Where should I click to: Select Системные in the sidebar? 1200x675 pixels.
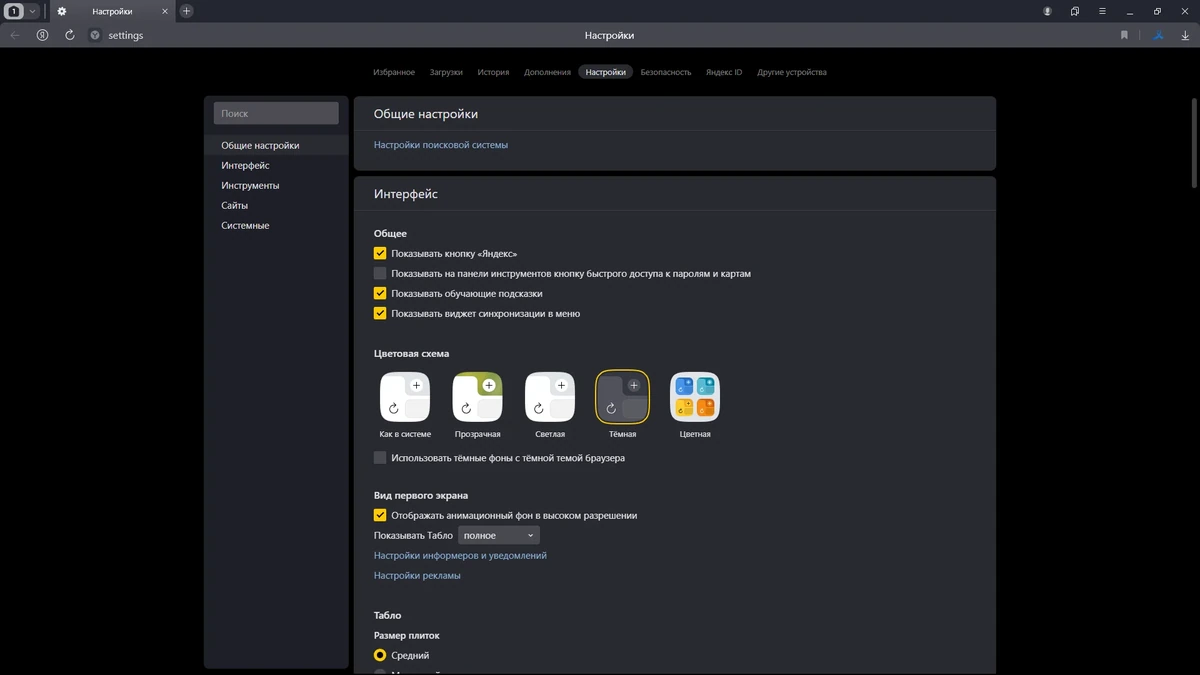coord(245,225)
